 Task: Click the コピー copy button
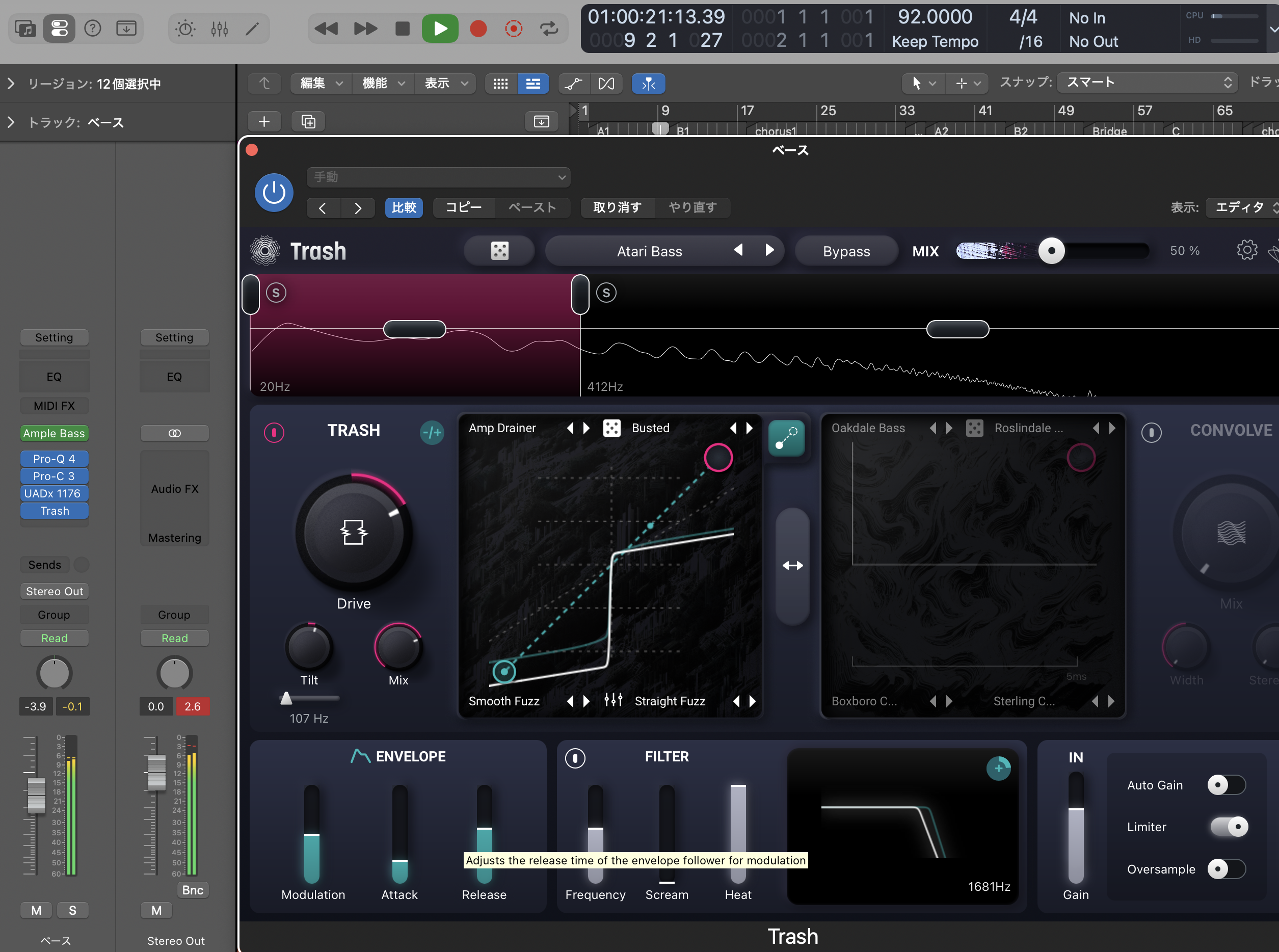463,207
